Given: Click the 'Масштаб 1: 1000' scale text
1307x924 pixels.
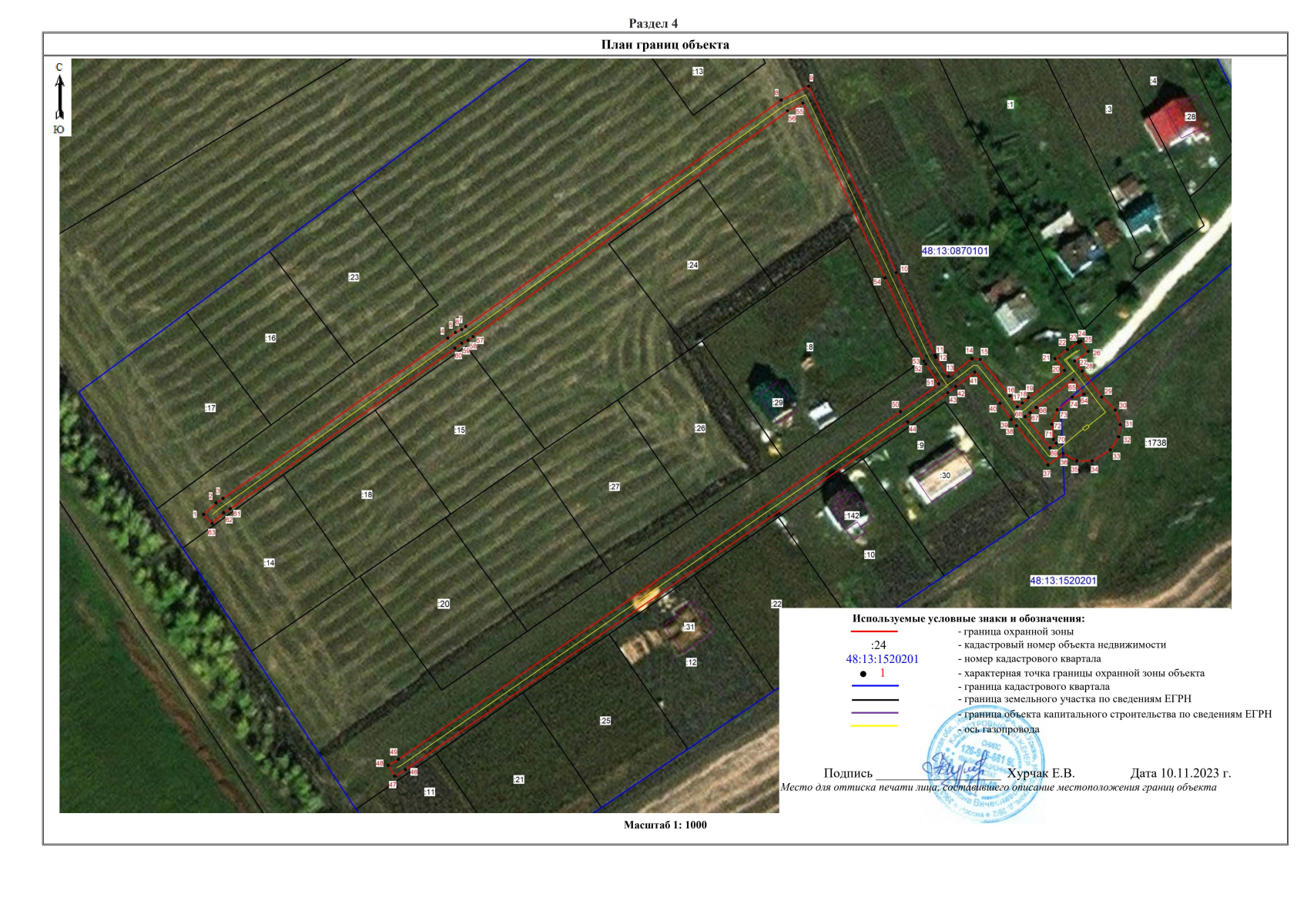Looking at the screenshot, I should pyautogui.click(x=665, y=825).
